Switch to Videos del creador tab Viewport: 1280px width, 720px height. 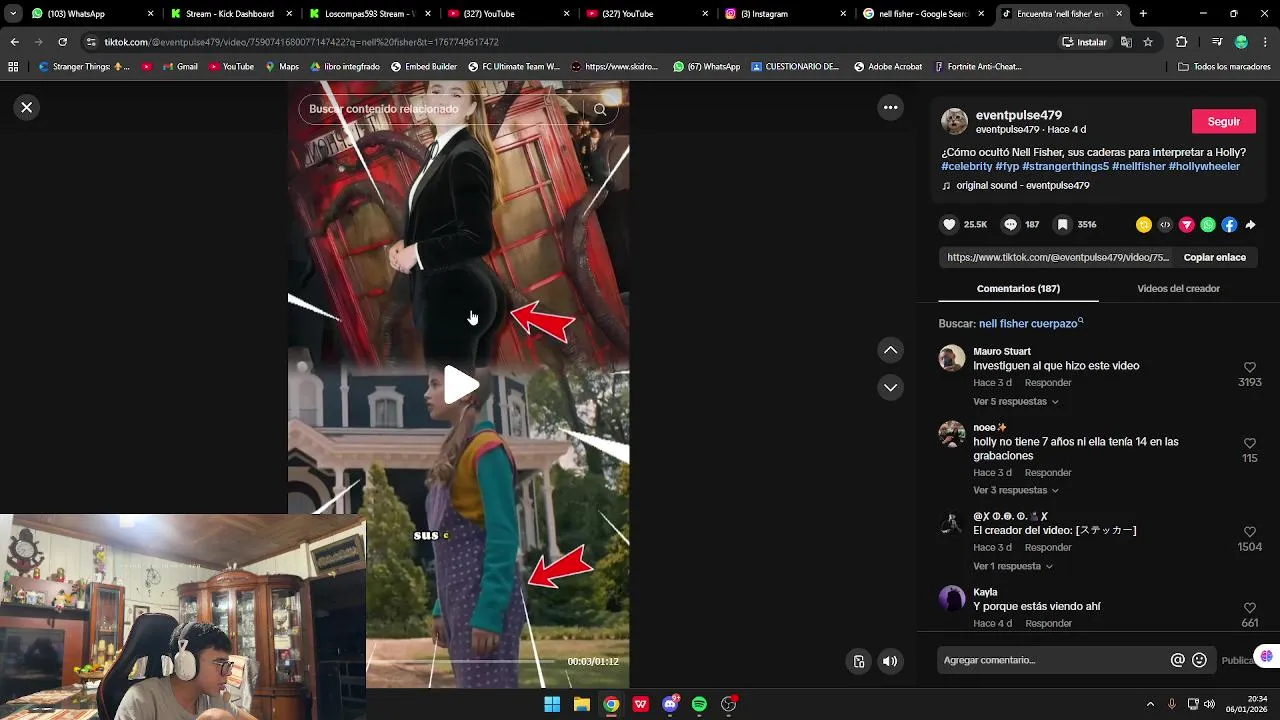click(x=1178, y=288)
